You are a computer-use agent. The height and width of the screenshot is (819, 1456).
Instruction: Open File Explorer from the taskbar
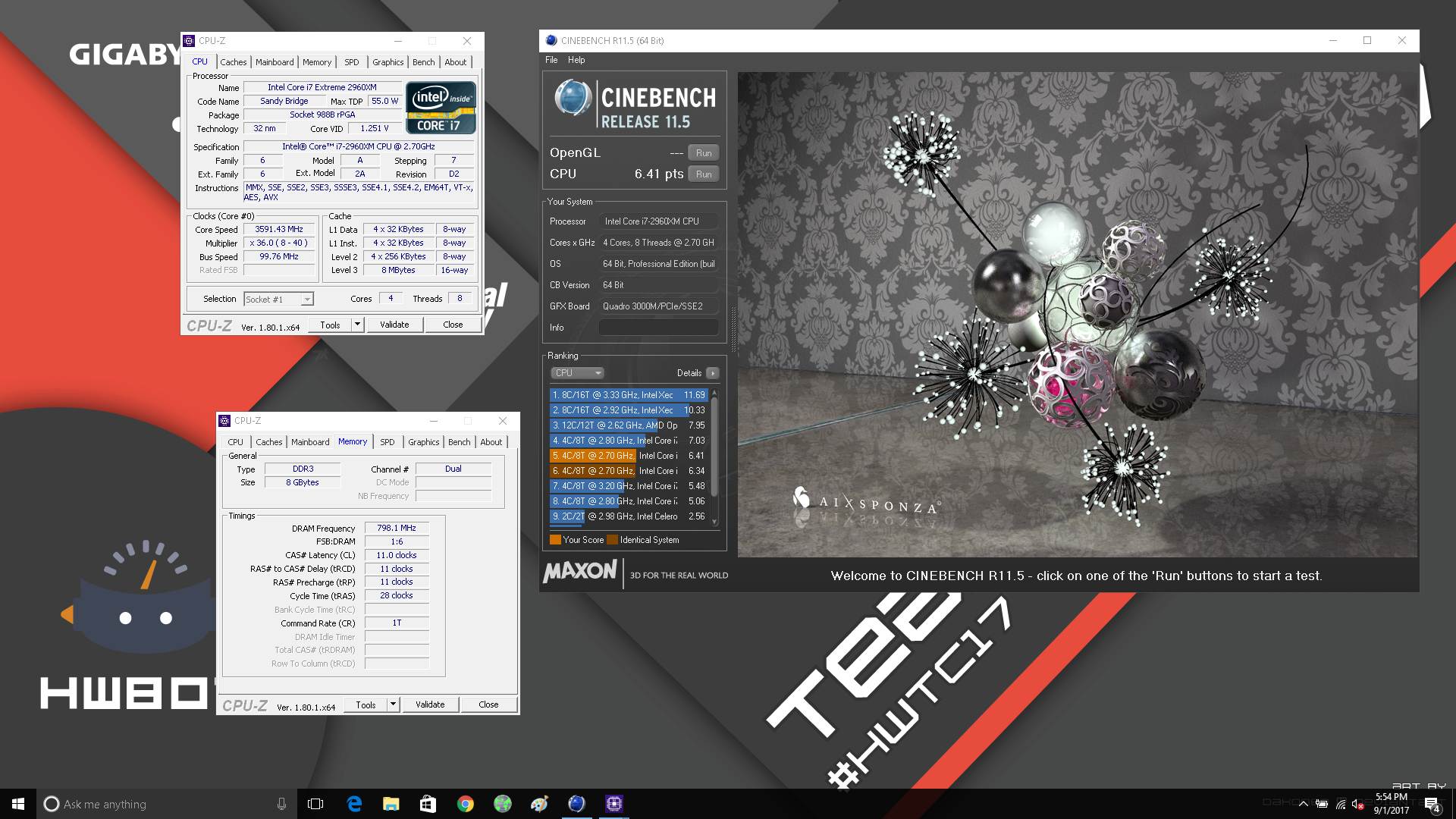pyautogui.click(x=391, y=804)
